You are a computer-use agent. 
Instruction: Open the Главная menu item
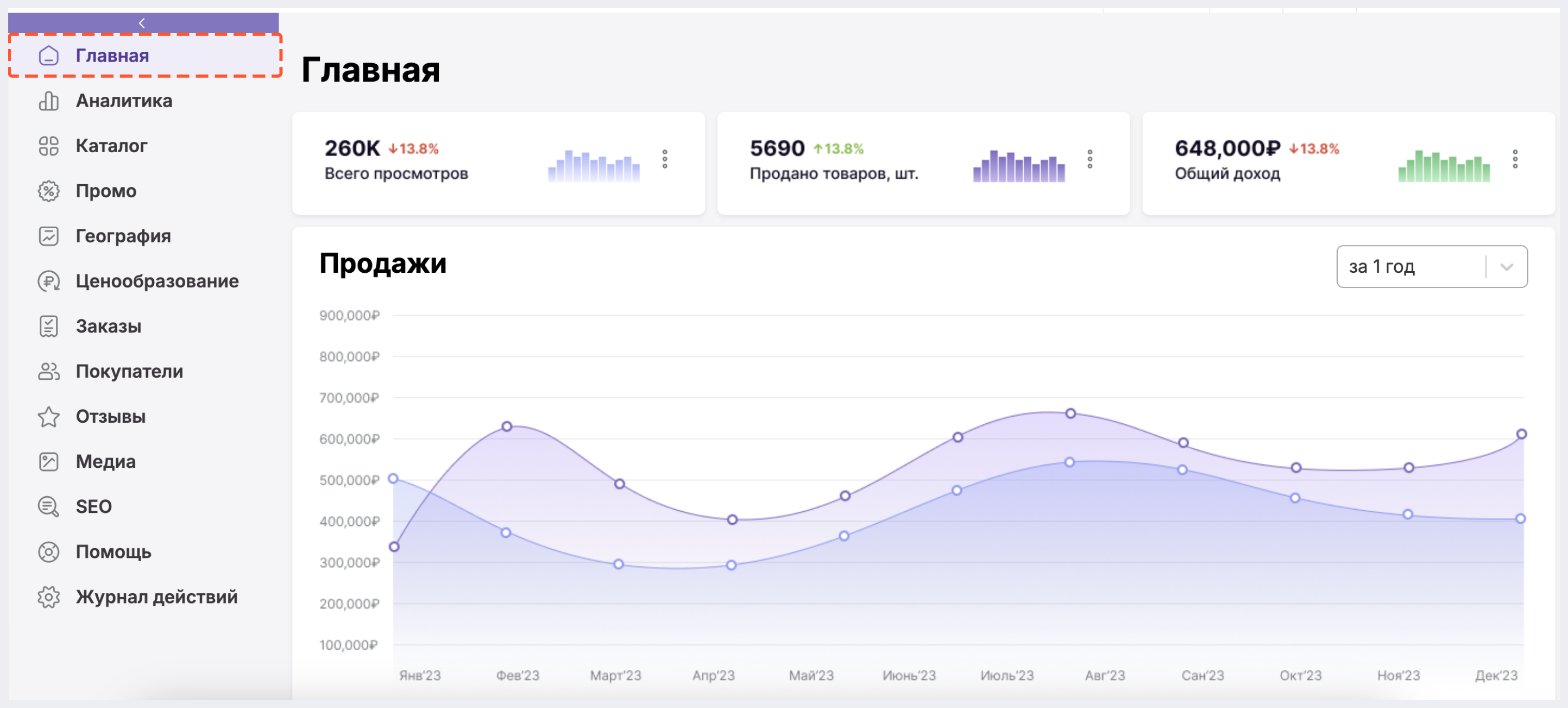coord(145,55)
